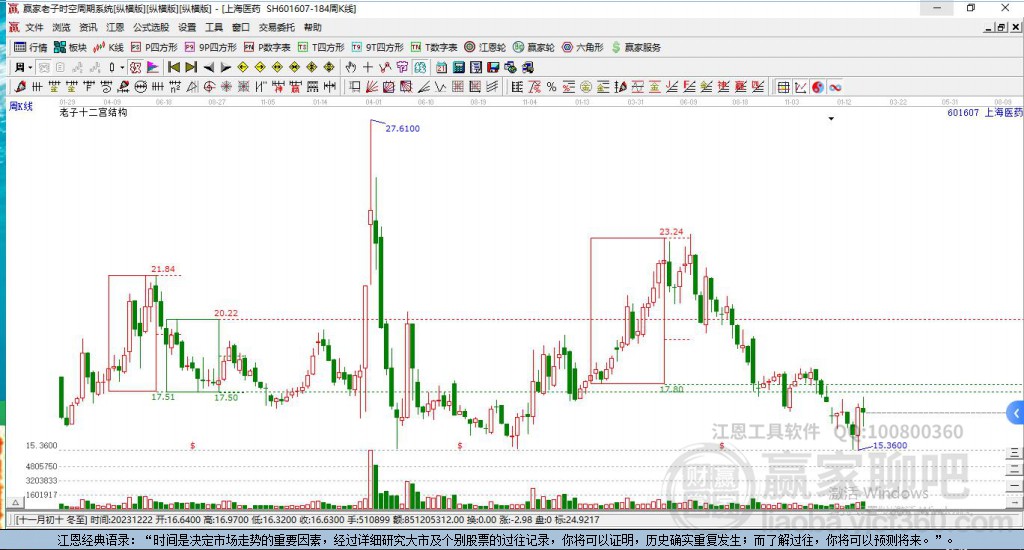
Task: Open the 9T四方形 tool
Action: (x=377, y=47)
